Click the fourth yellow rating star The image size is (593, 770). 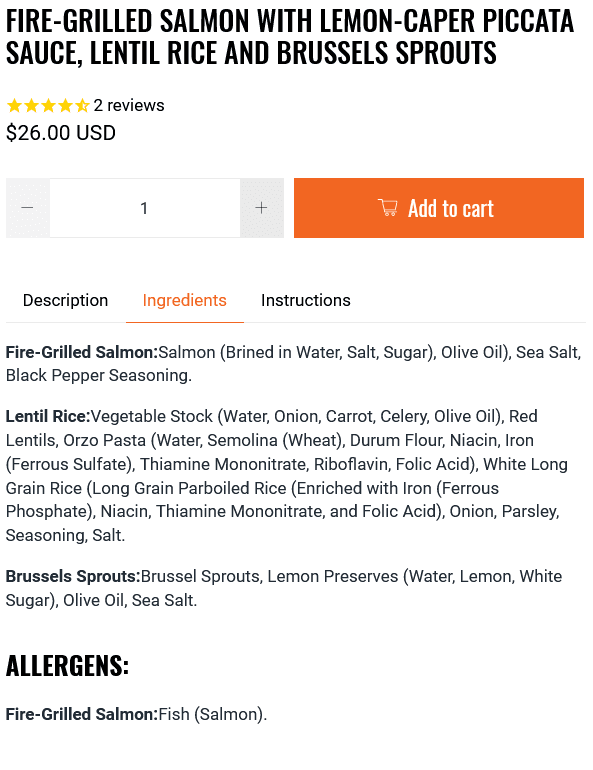pyautogui.click(x=65, y=105)
